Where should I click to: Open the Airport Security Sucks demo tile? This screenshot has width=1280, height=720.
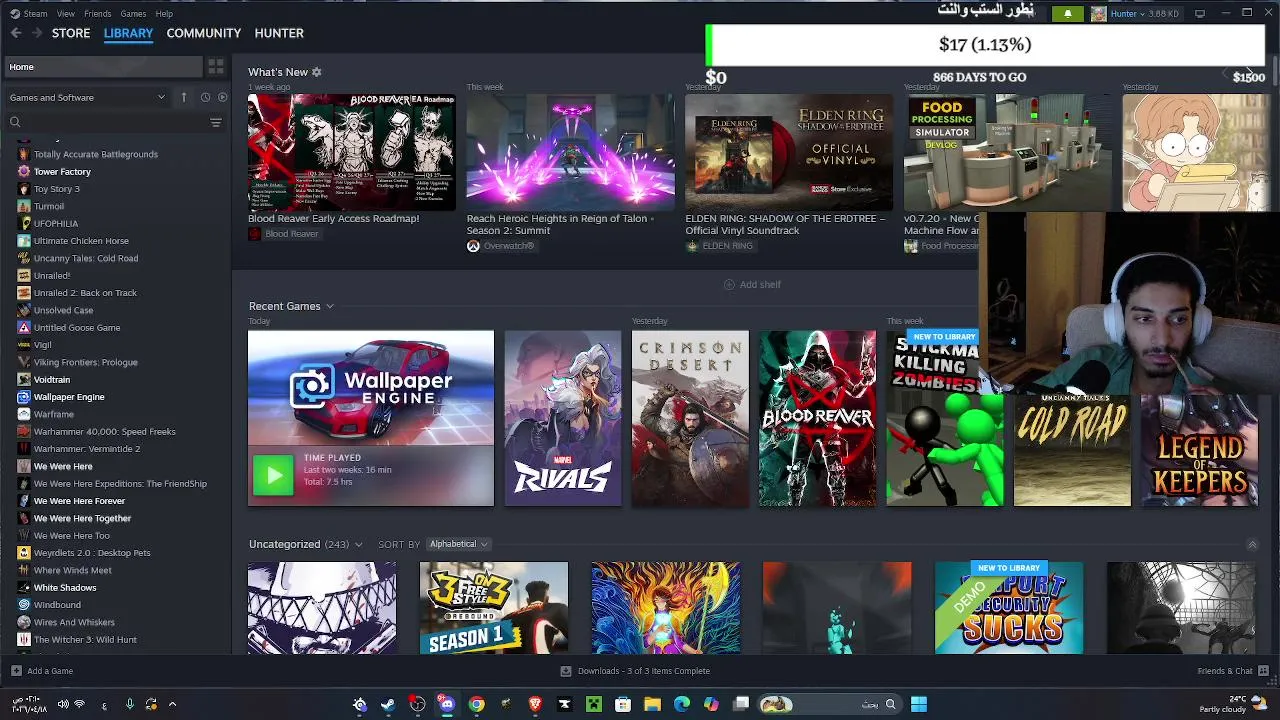click(1009, 608)
